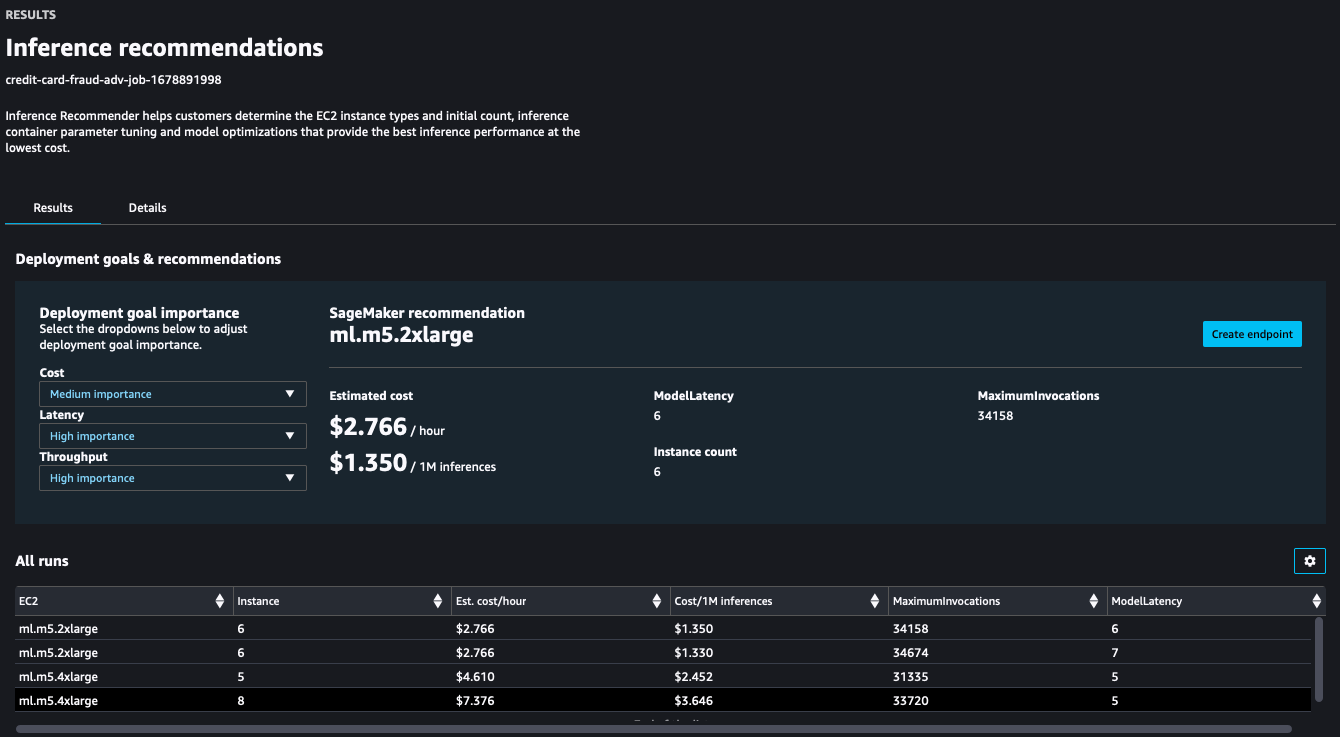Screen dimensions: 1340x737
Task: Sort table by Instance column arrows
Action: [x=438, y=601]
